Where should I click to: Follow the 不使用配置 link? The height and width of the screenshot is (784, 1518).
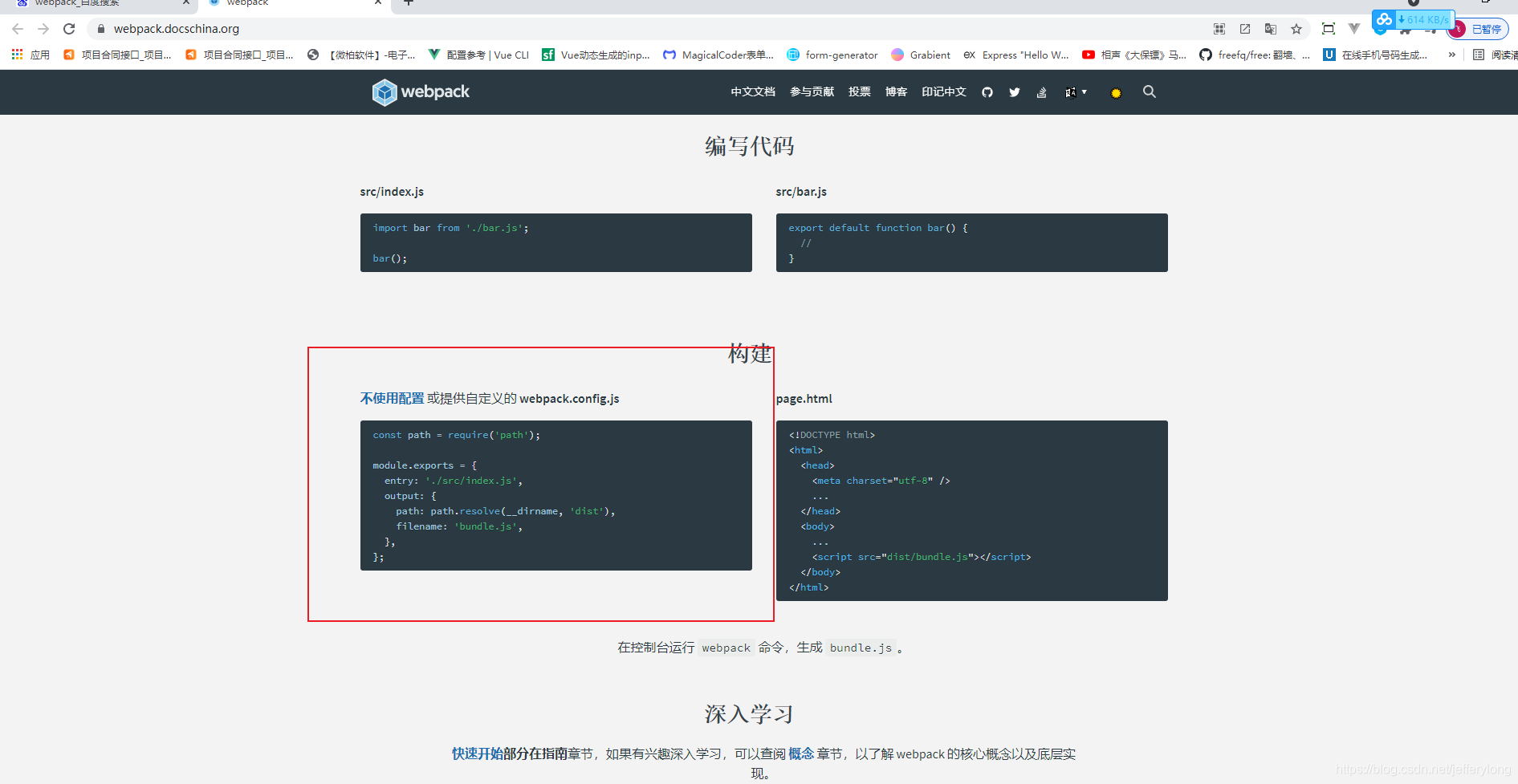392,398
